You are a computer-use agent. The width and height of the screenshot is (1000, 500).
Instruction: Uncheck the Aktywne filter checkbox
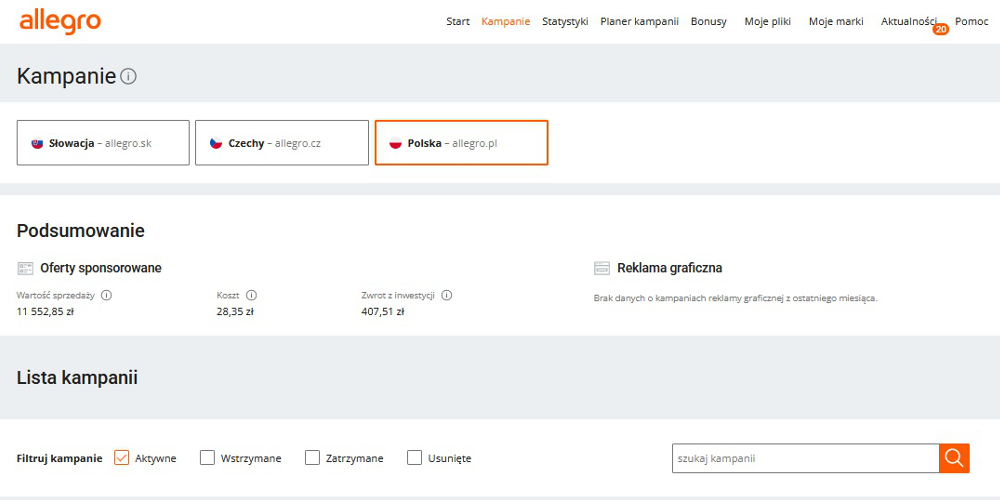click(x=121, y=458)
